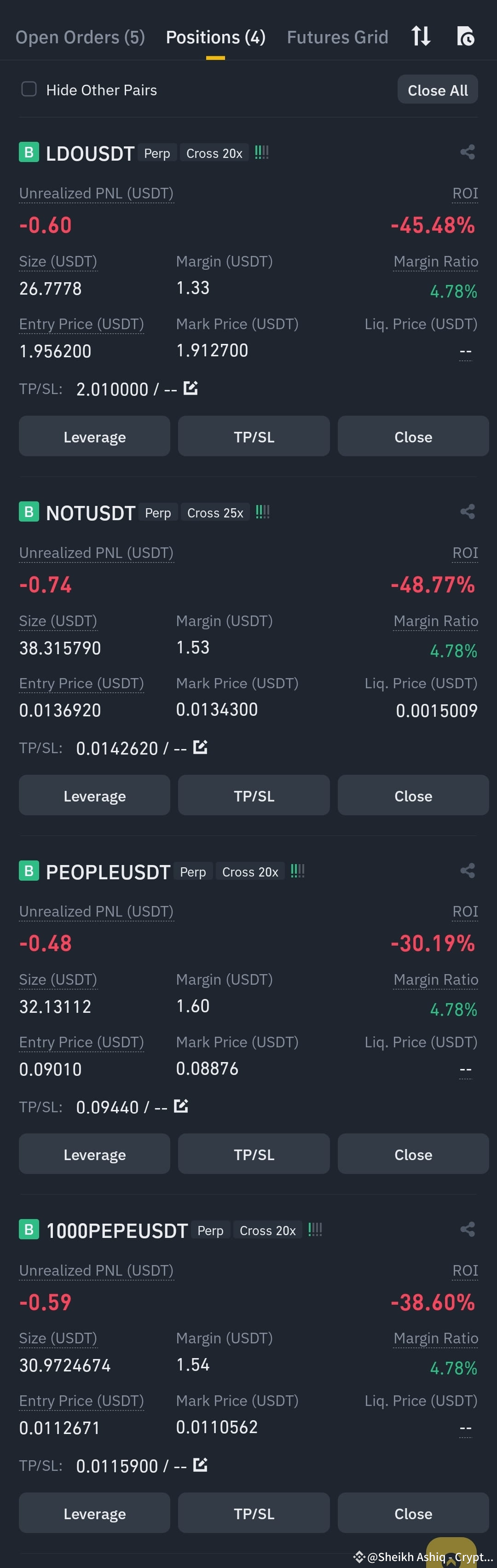The height and width of the screenshot is (1568, 497).
Task: Adjust Leverage for LDOUSDT position
Action: [94, 436]
